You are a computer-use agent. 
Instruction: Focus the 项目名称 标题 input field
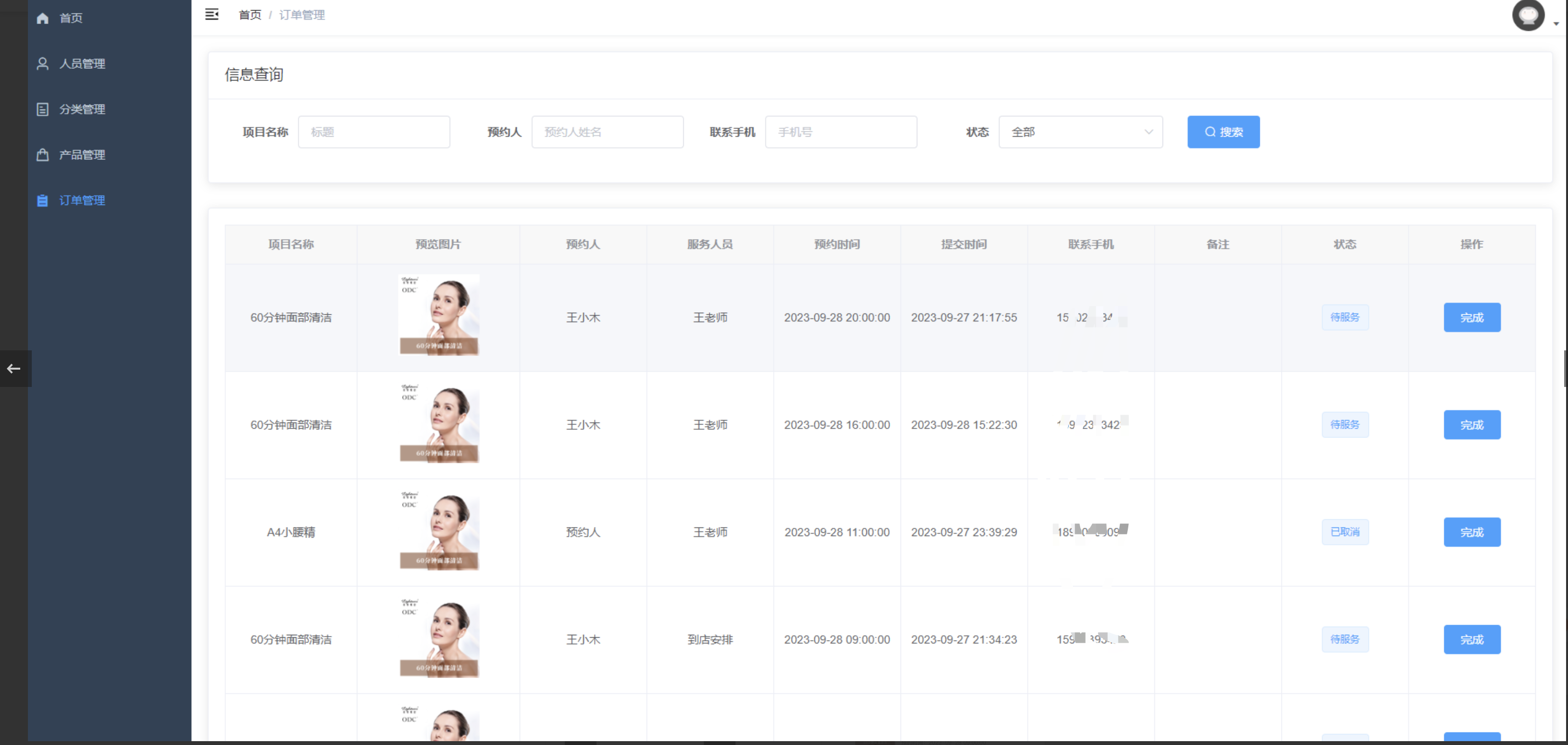tap(374, 132)
